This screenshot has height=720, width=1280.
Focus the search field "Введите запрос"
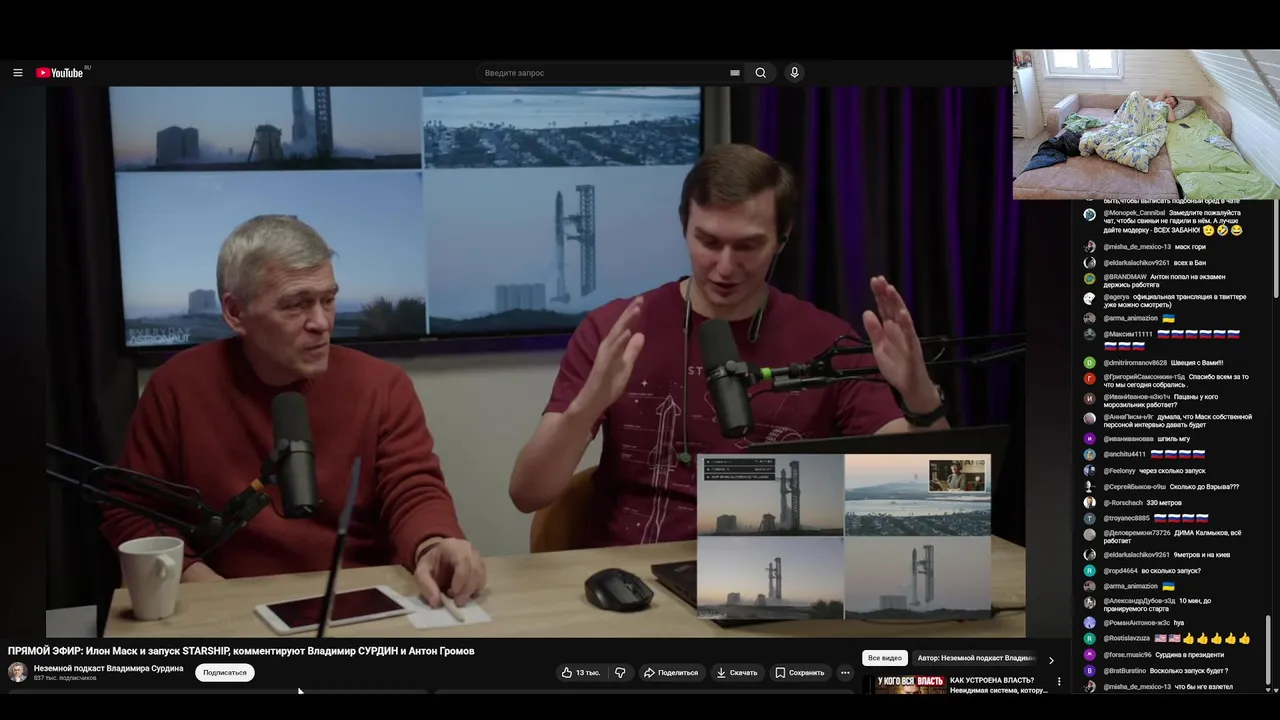[x=605, y=73]
